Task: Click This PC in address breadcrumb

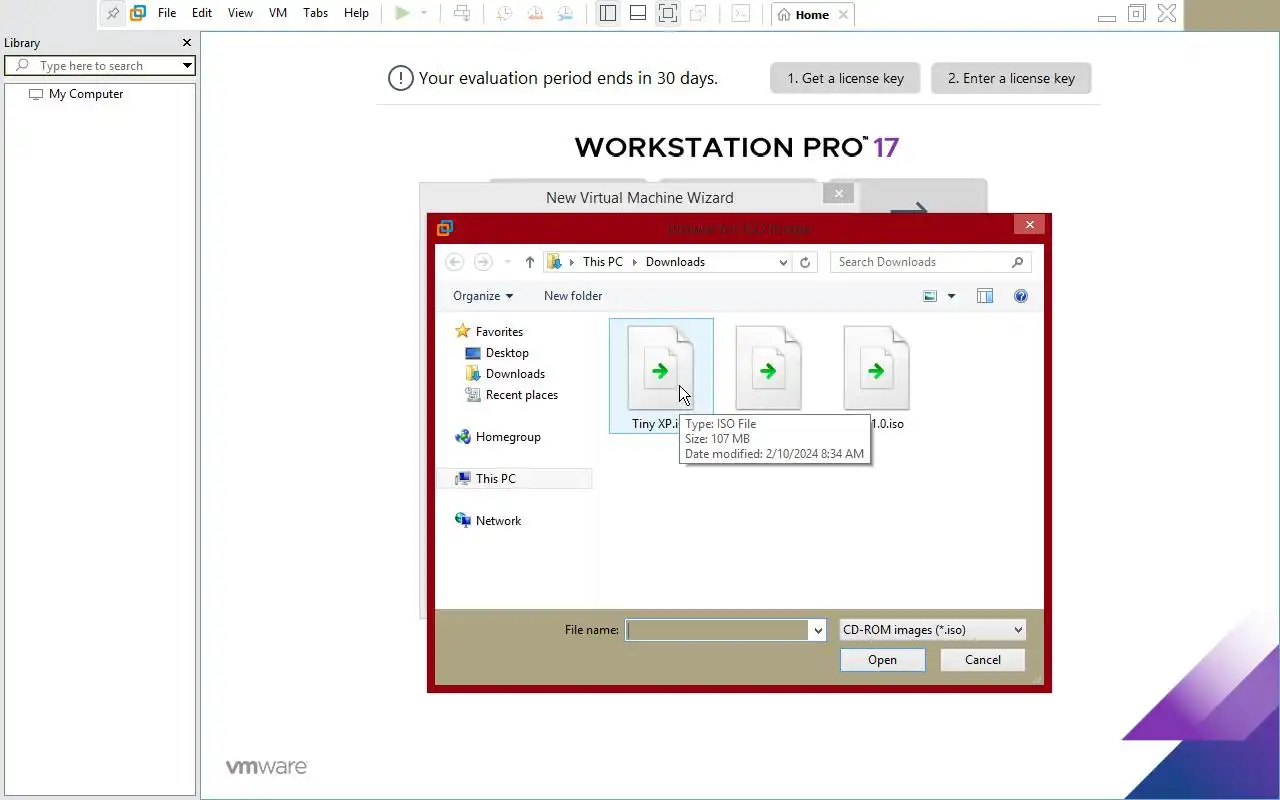Action: point(603,262)
